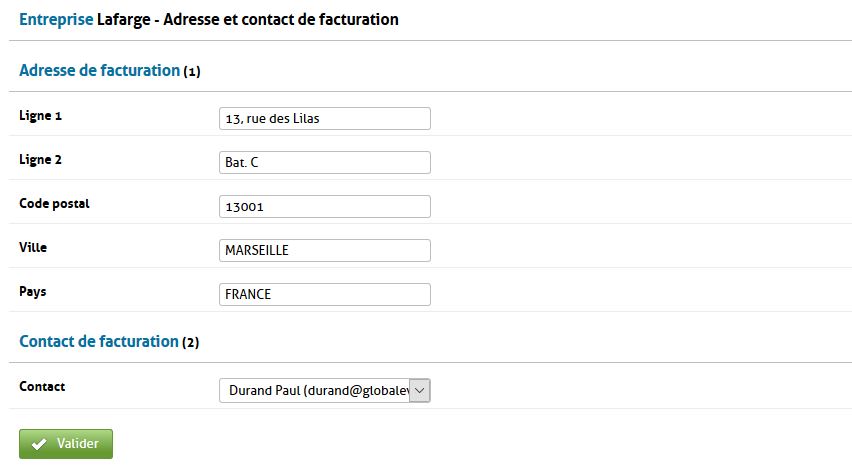Screen dimensions: 852x474
Task: Focus the Ligne 1 address field
Action: pyautogui.click(x=324, y=118)
